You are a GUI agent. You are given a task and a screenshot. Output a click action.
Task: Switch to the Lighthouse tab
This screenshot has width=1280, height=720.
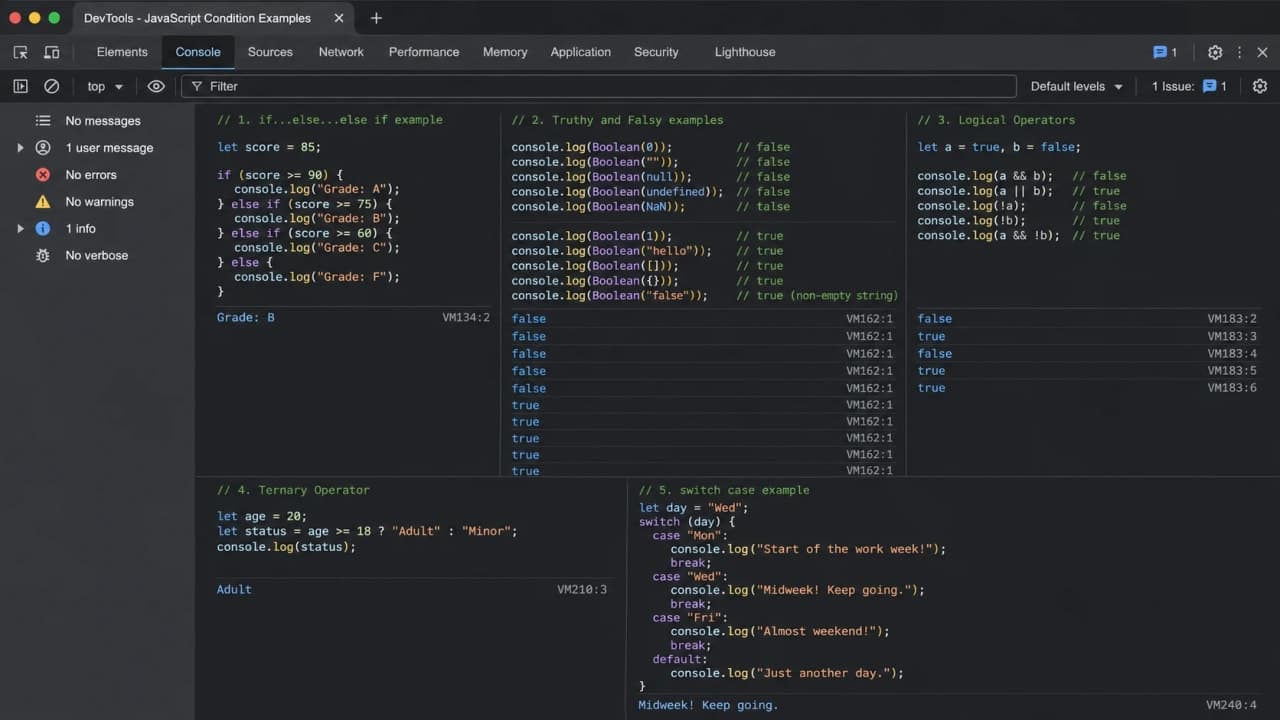click(745, 52)
